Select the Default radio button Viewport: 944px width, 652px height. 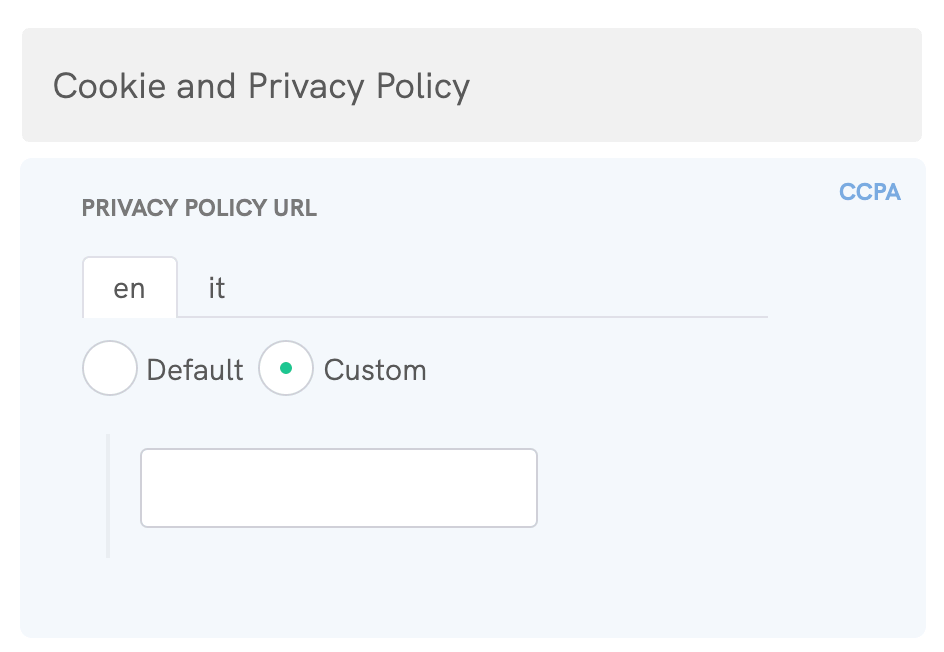110,368
